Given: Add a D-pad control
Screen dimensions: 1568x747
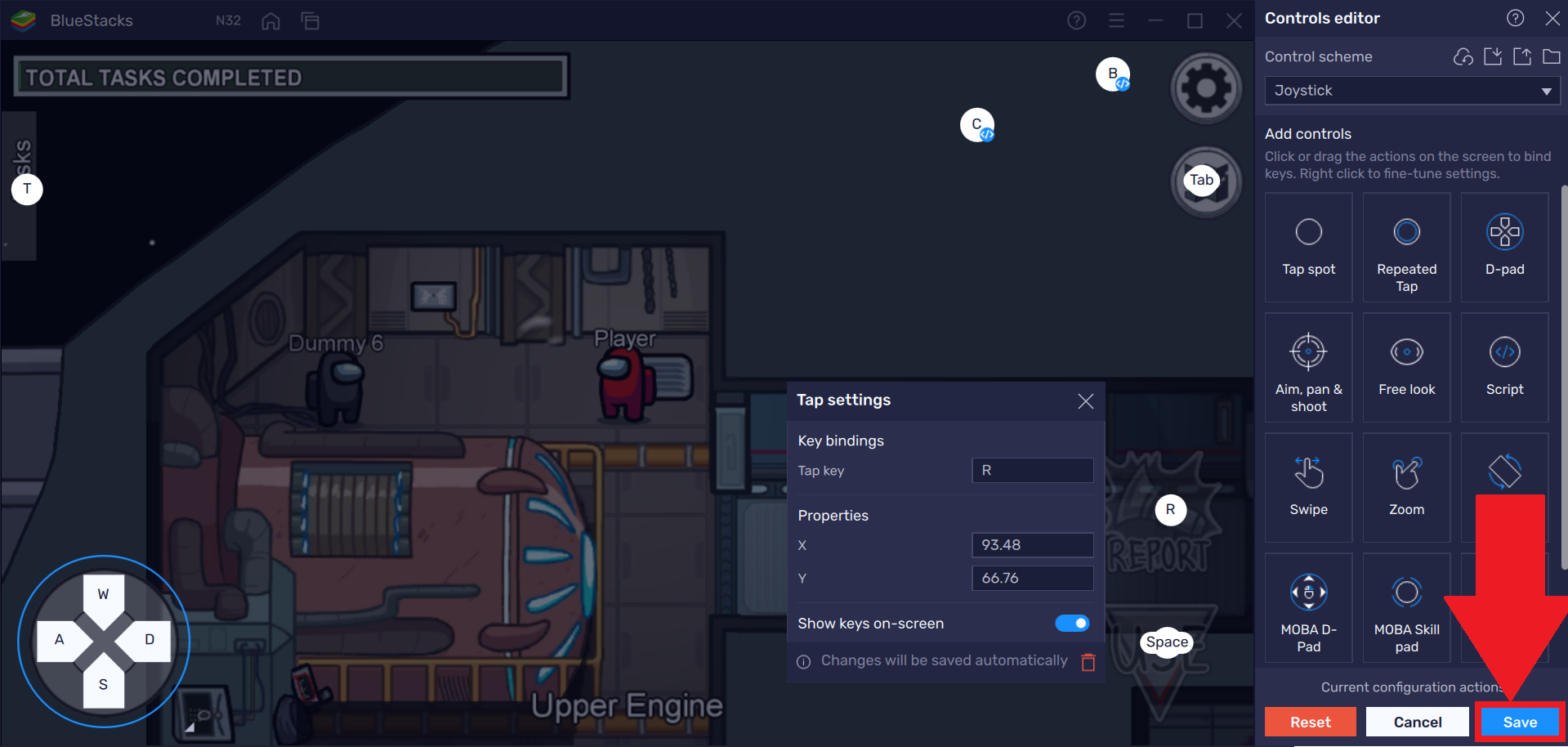Looking at the screenshot, I should [x=1504, y=248].
